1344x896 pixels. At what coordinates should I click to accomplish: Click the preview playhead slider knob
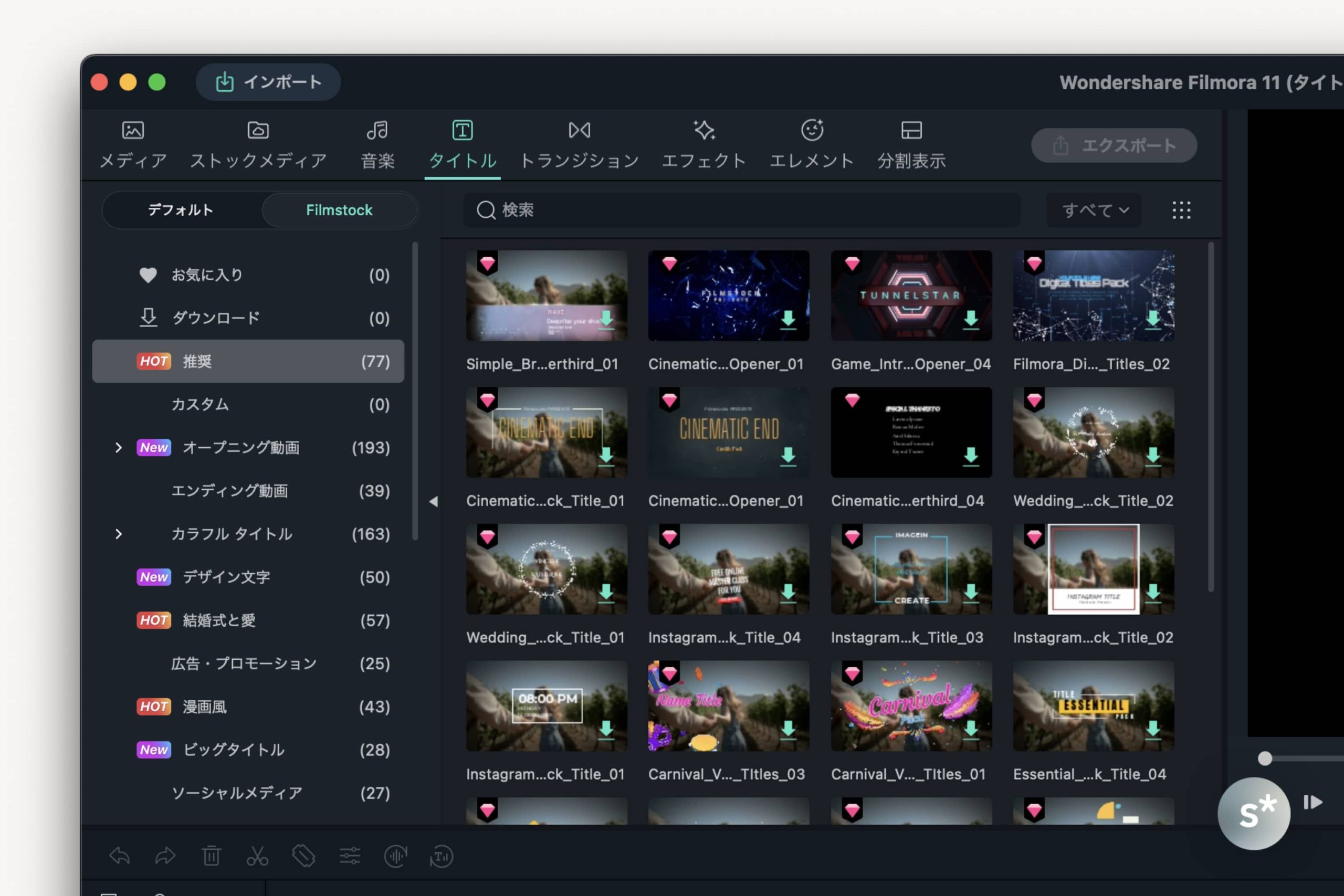(x=1265, y=758)
